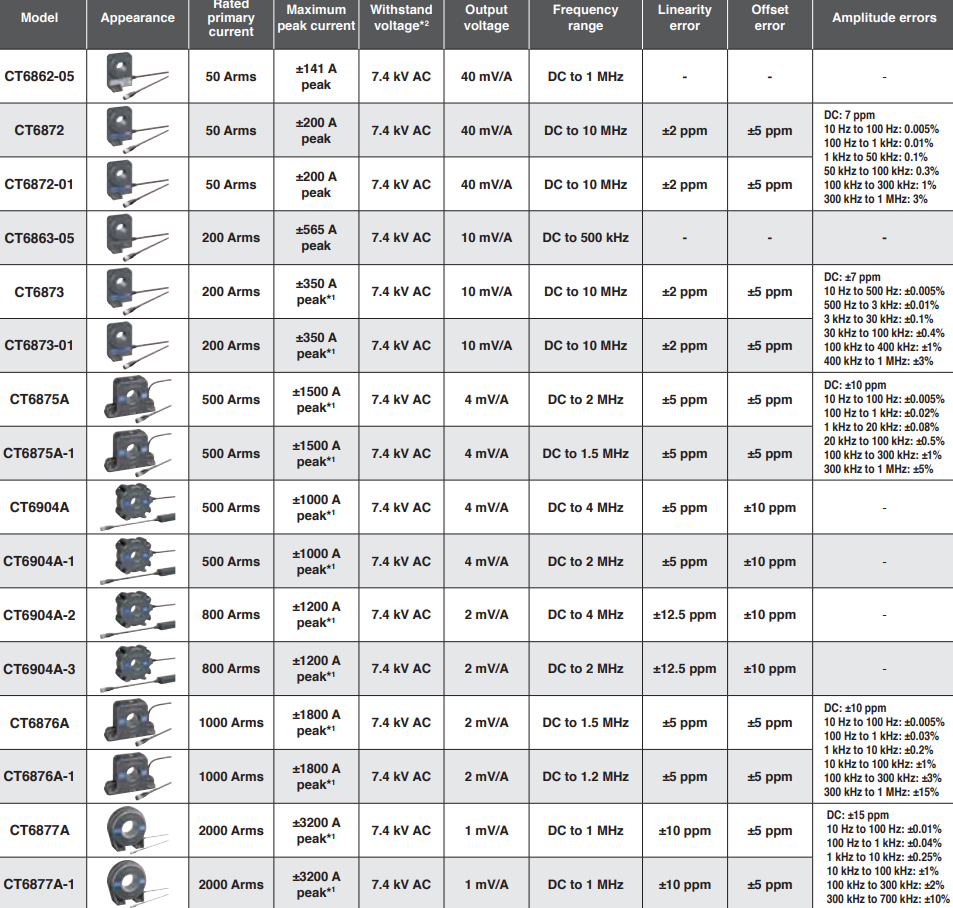Image resolution: width=953 pixels, height=908 pixels.
Task: Select '400 kHz to 1 MHz: ±3%' line
Action: coord(878,361)
